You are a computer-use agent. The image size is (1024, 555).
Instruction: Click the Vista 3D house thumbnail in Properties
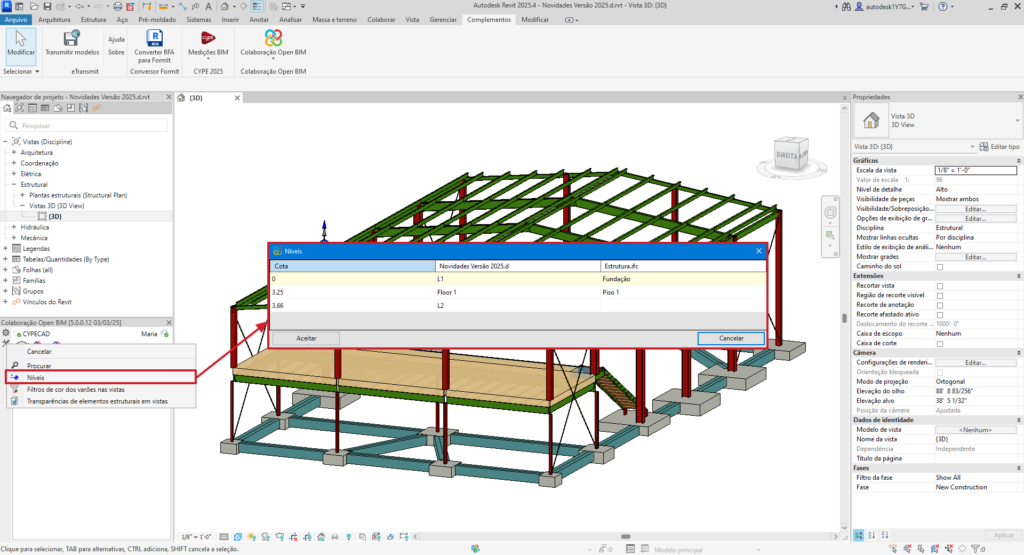coord(871,120)
